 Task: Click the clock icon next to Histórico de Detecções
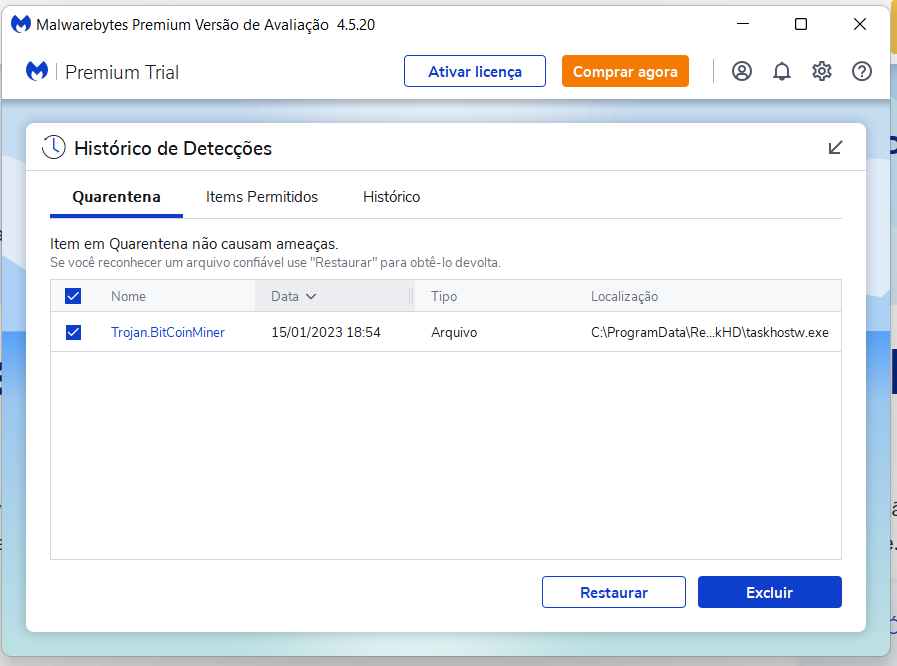pyautogui.click(x=54, y=148)
